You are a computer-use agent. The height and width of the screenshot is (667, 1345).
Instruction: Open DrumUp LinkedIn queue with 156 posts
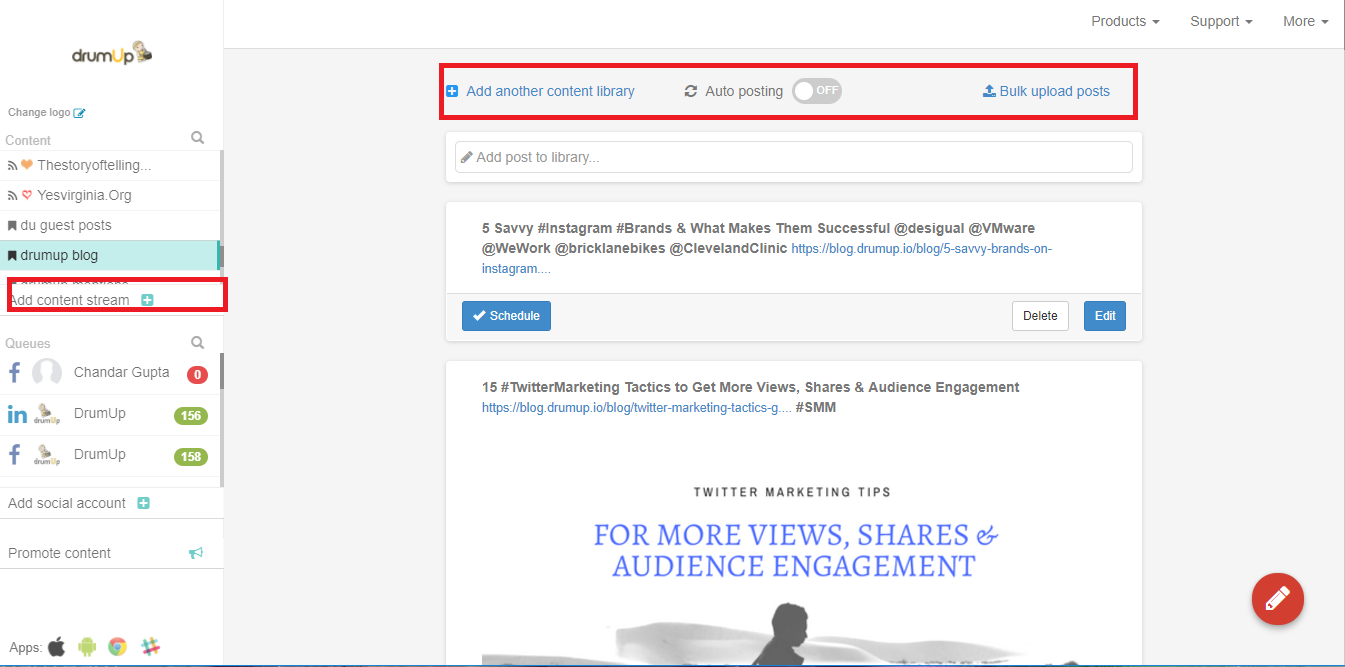click(x=110, y=414)
